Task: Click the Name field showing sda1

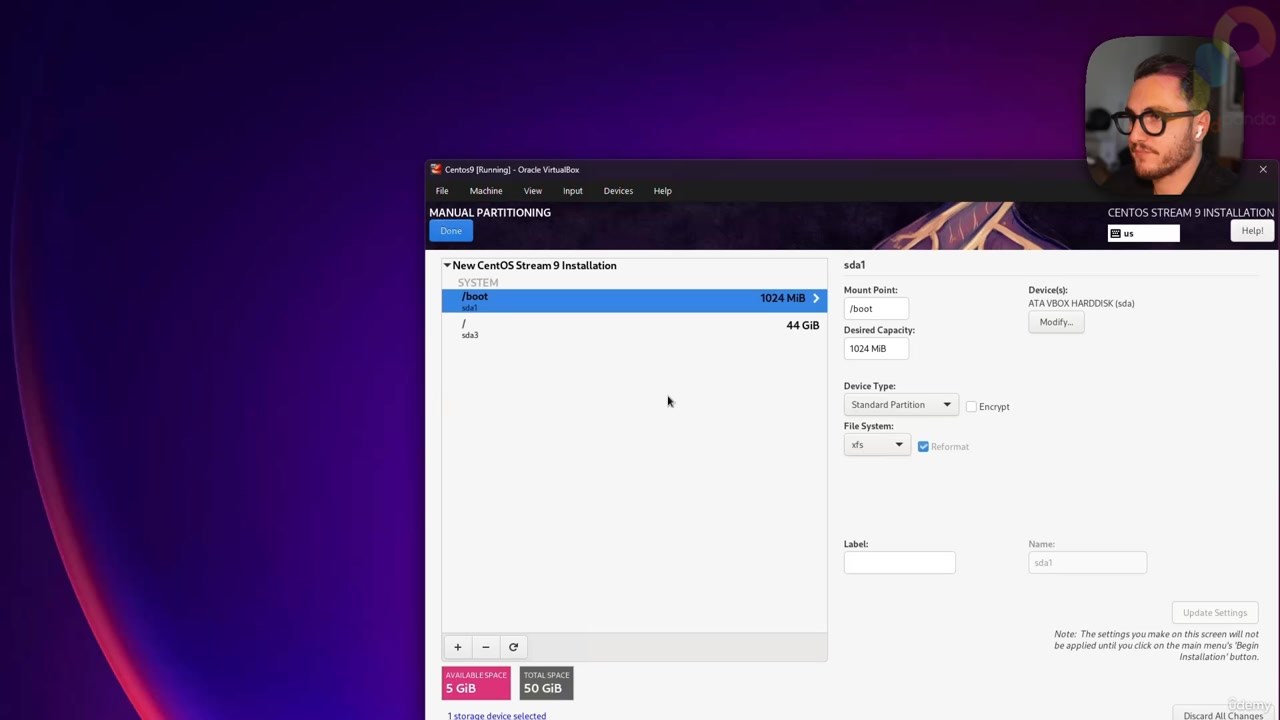Action: click(1087, 563)
